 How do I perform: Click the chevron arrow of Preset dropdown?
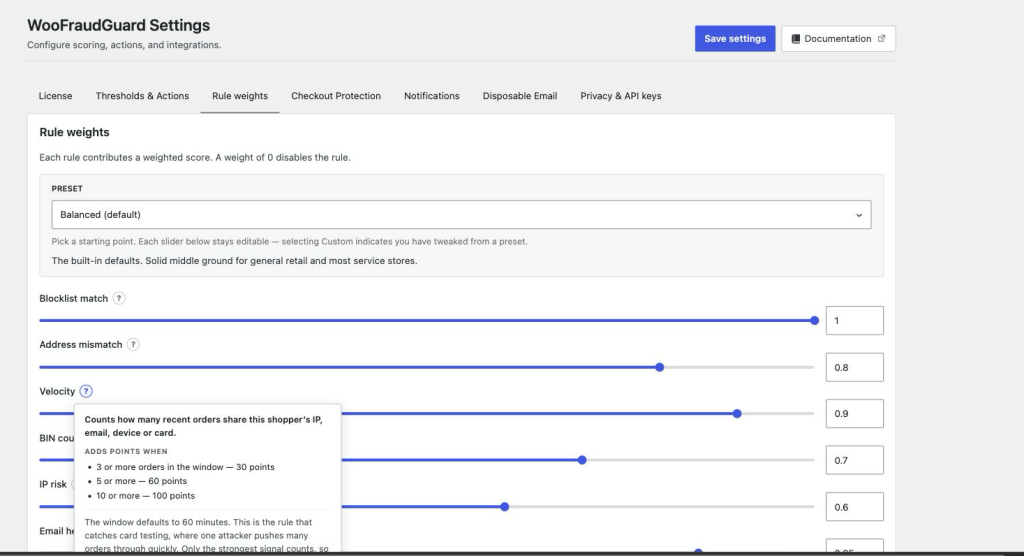(x=859, y=215)
